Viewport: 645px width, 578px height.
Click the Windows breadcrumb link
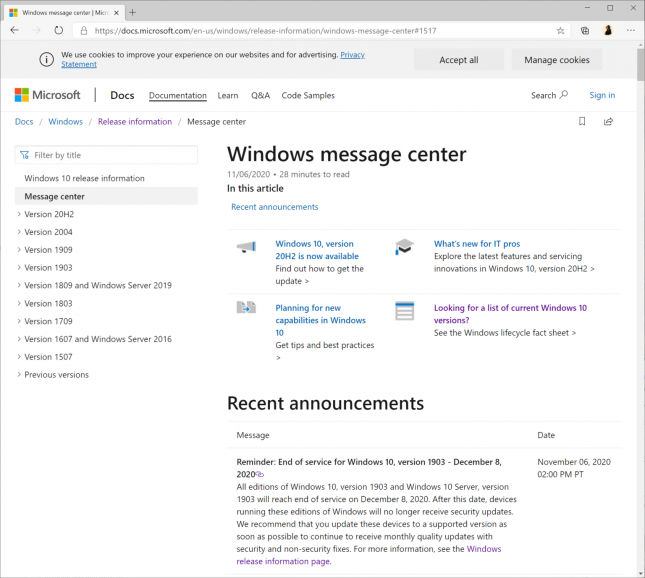click(65, 122)
